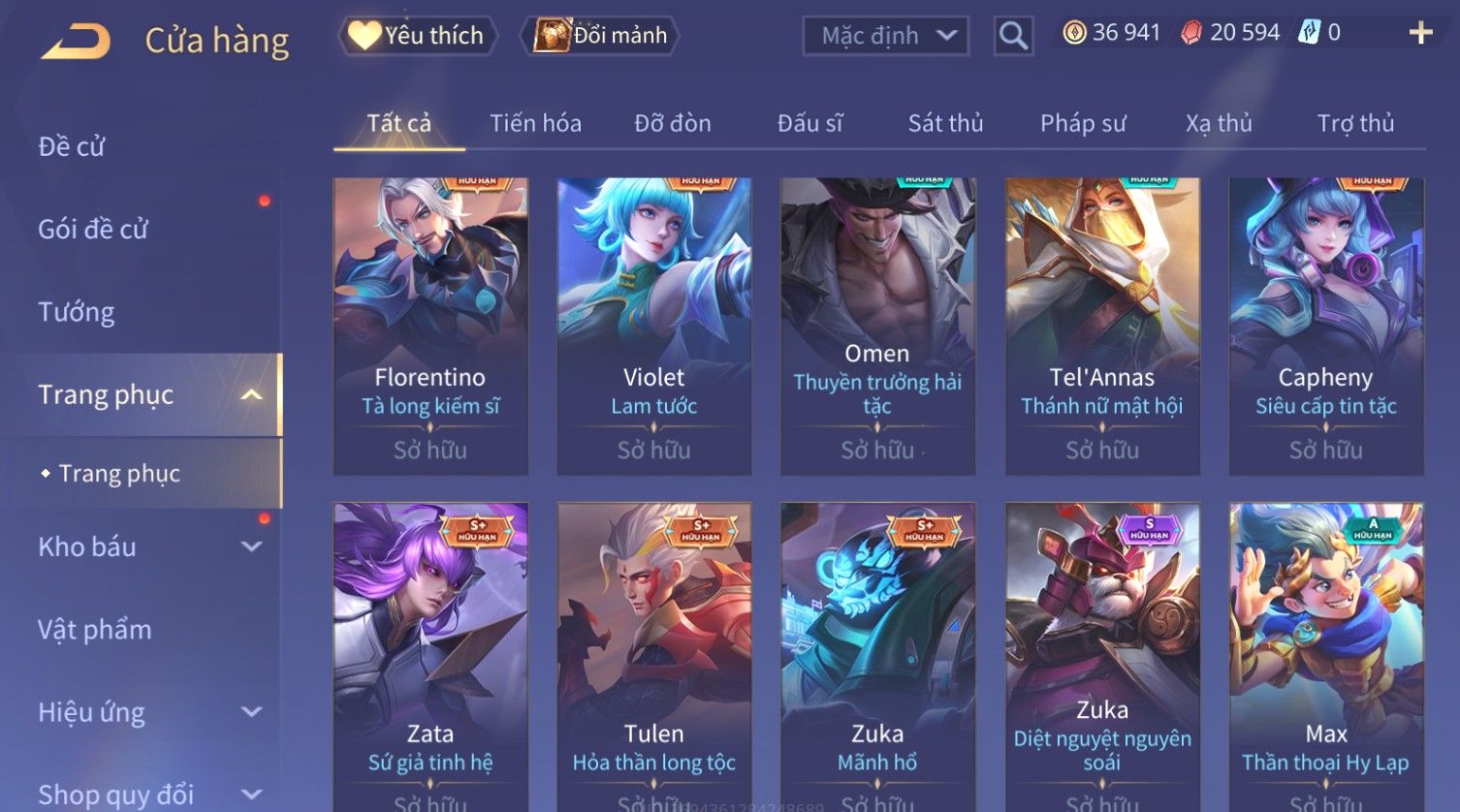Click the blue voucher currency icon
This screenshot has width=1460, height=812.
click(x=1309, y=33)
